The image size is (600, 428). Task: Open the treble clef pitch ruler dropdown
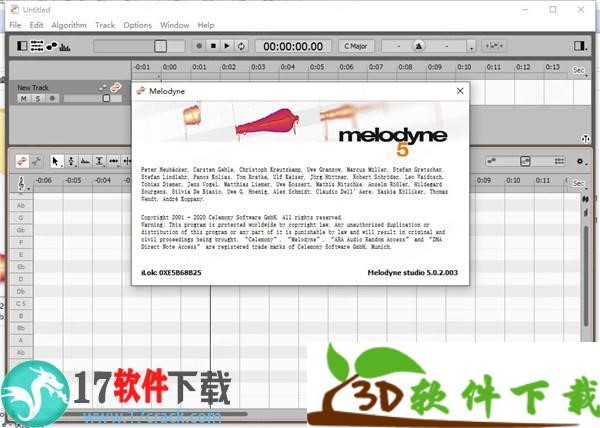click(x=22, y=184)
